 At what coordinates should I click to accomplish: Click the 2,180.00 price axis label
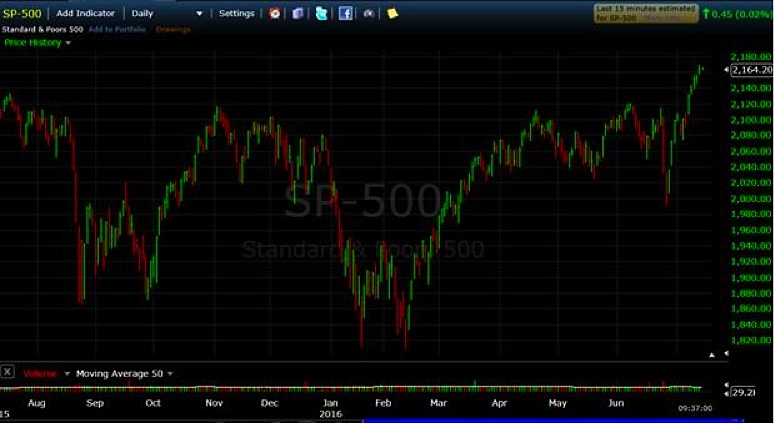coord(750,56)
